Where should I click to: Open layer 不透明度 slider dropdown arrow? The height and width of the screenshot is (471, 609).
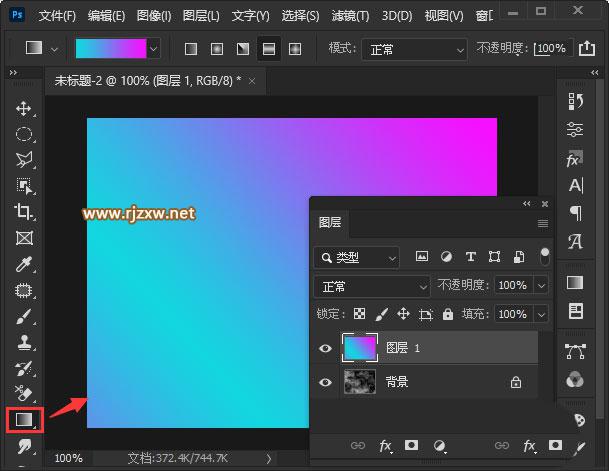point(541,286)
